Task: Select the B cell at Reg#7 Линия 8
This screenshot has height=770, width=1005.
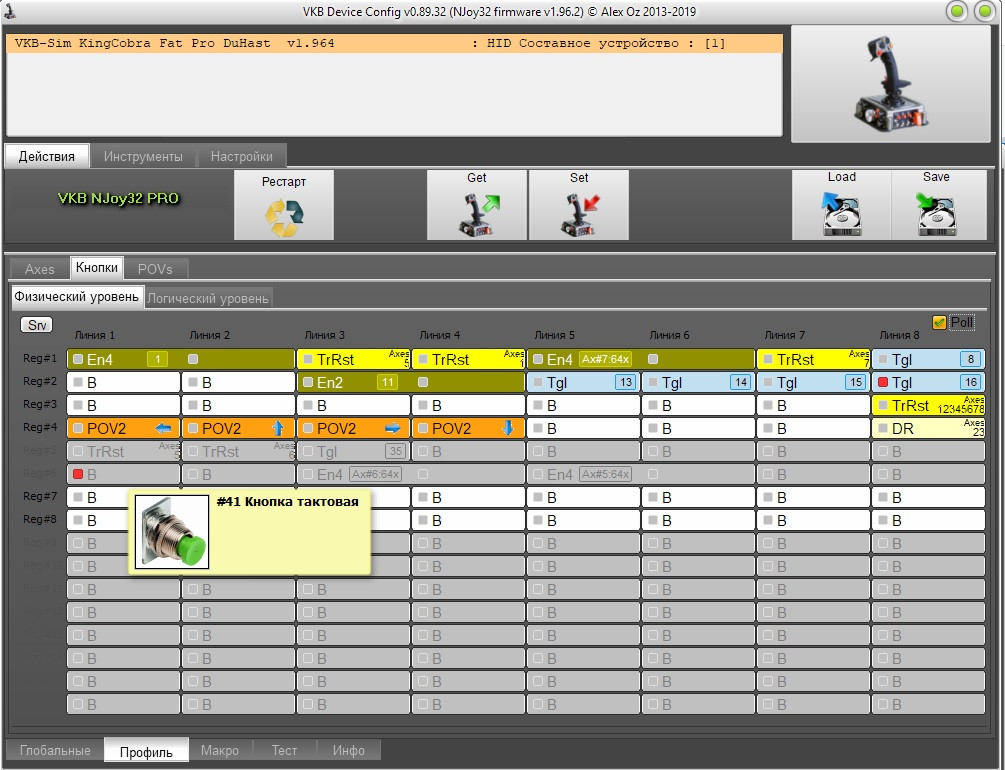Action: (x=929, y=498)
